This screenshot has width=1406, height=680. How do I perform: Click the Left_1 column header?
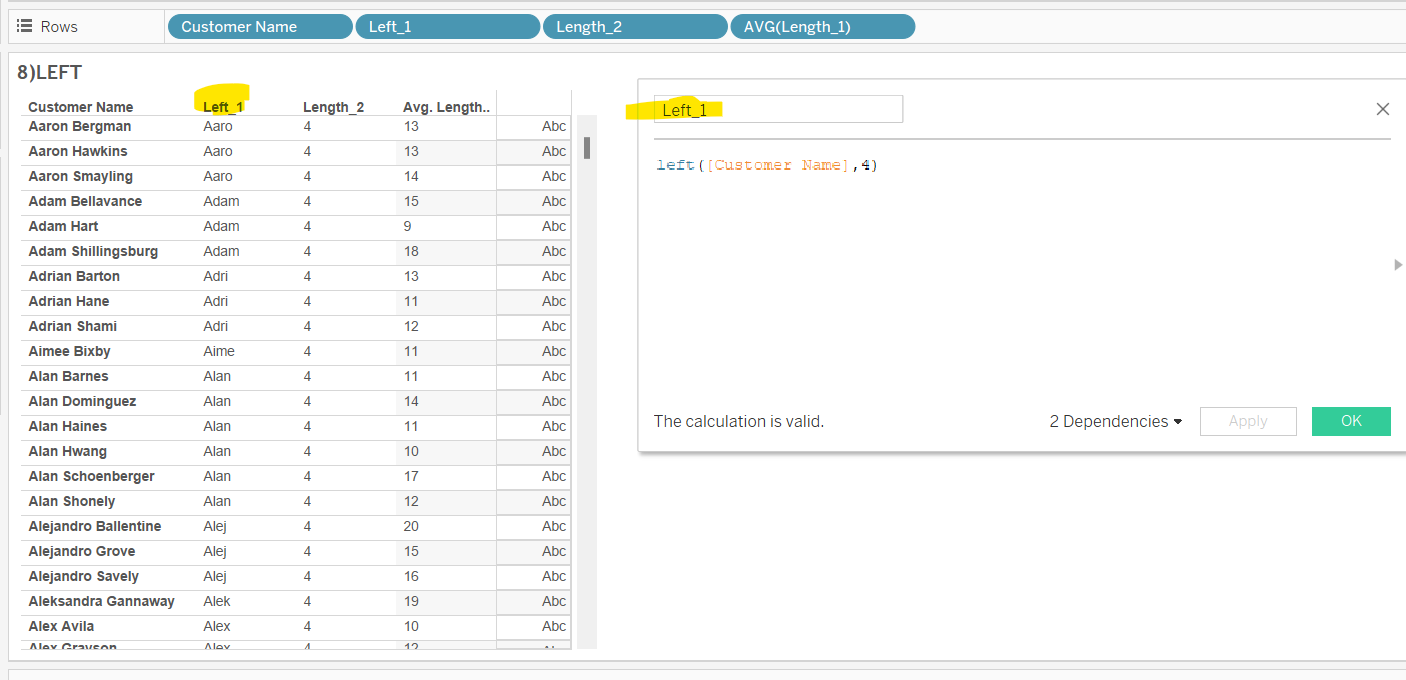[223, 107]
